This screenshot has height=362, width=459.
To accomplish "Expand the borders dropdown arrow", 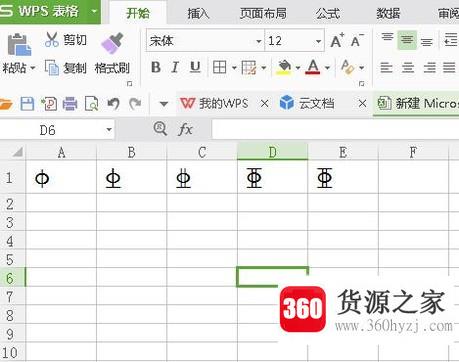I will coord(234,68).
